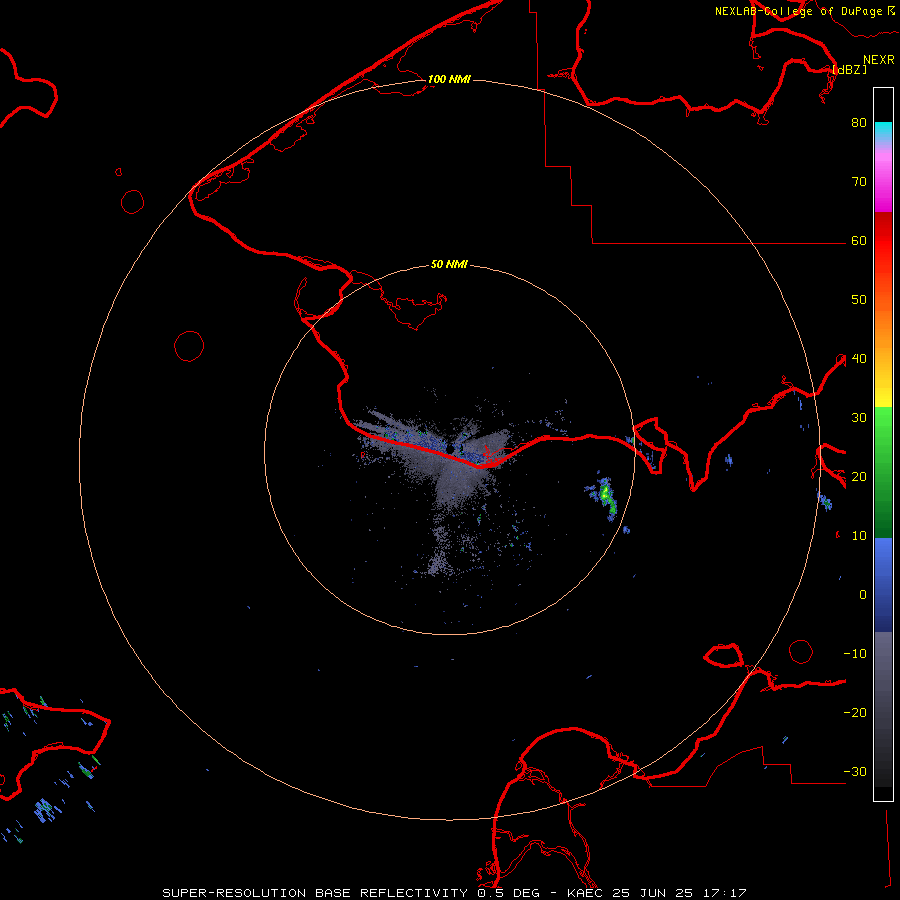
Task: Click the red circle in the lower-right map area
Action: pos(801,651)
